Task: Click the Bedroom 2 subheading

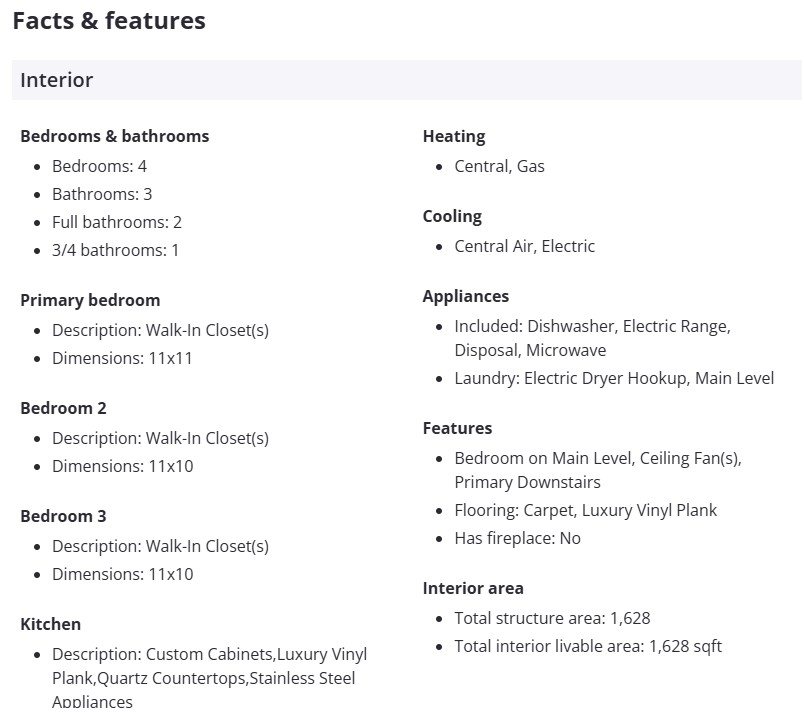Action: tap(63, 408)
